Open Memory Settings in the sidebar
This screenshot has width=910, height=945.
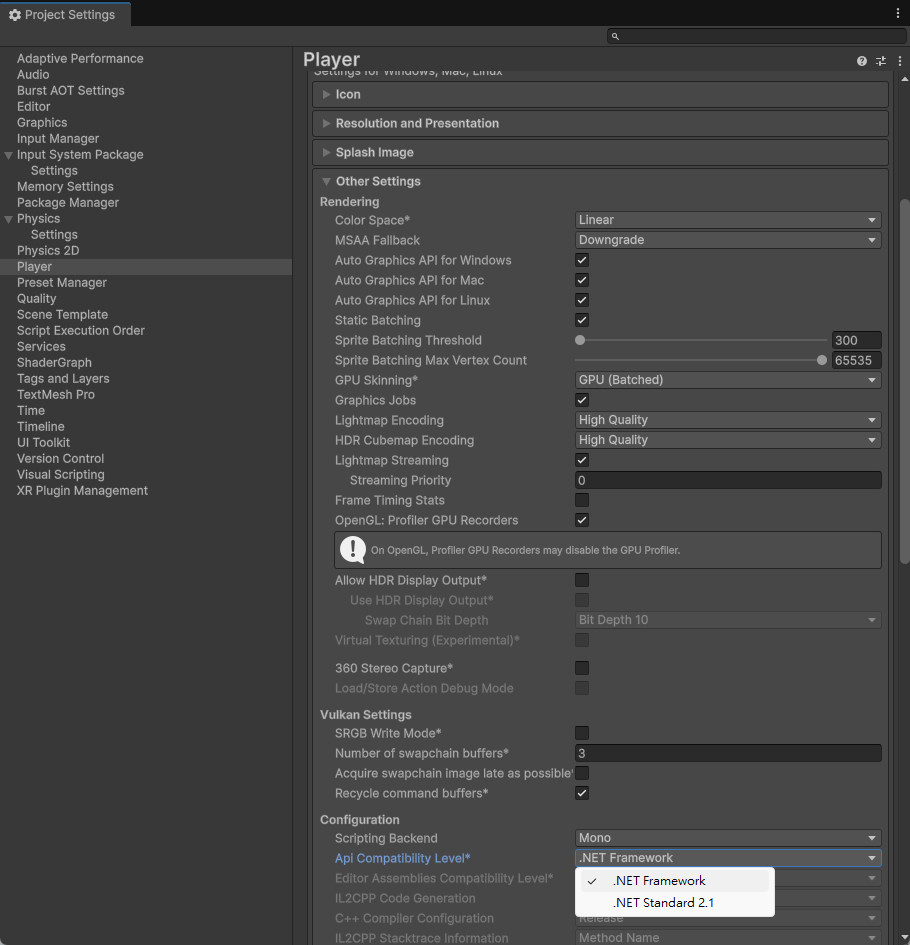pos(65,187)
